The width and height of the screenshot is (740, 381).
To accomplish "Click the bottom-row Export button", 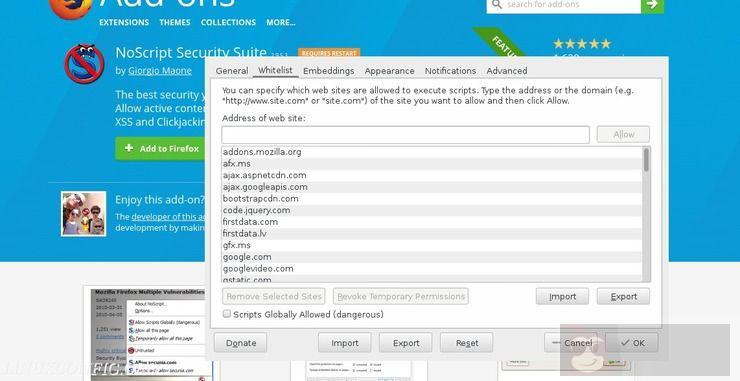I will coord(406,343).
